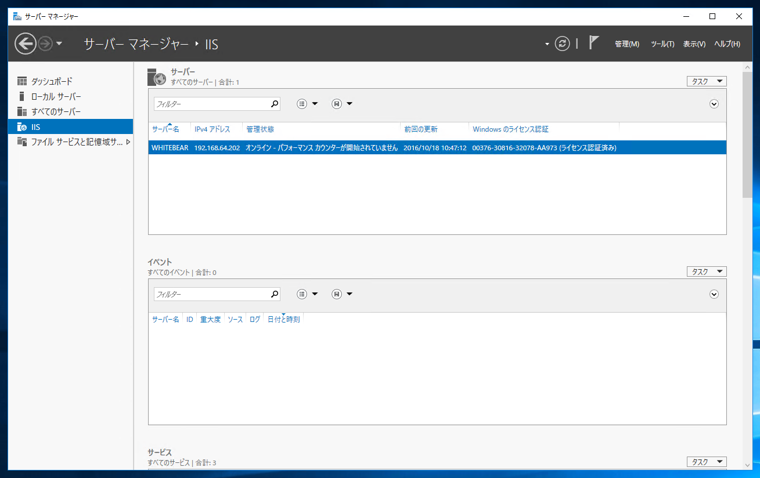Sort by サーバー名 column in server list
Screen dimensions: 760x478
pos(165,129)
